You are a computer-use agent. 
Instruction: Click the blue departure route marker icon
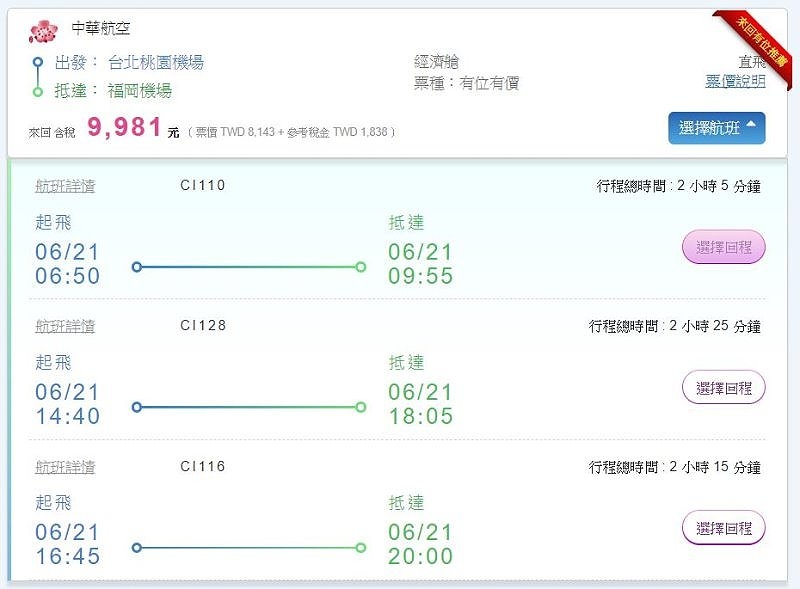point(38,62)
